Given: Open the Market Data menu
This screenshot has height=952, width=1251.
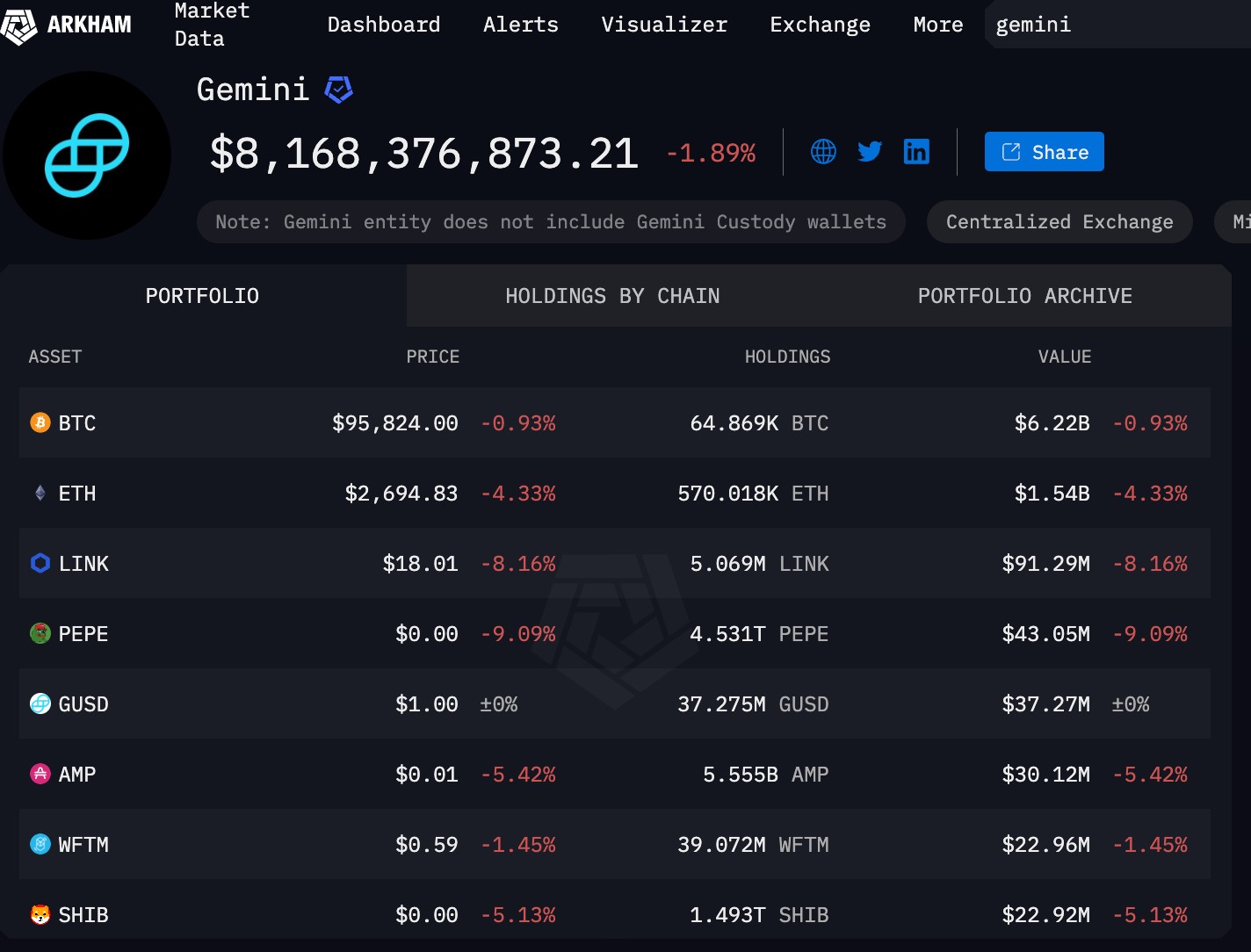Looking at the screenshot, I should pos(212,25).
